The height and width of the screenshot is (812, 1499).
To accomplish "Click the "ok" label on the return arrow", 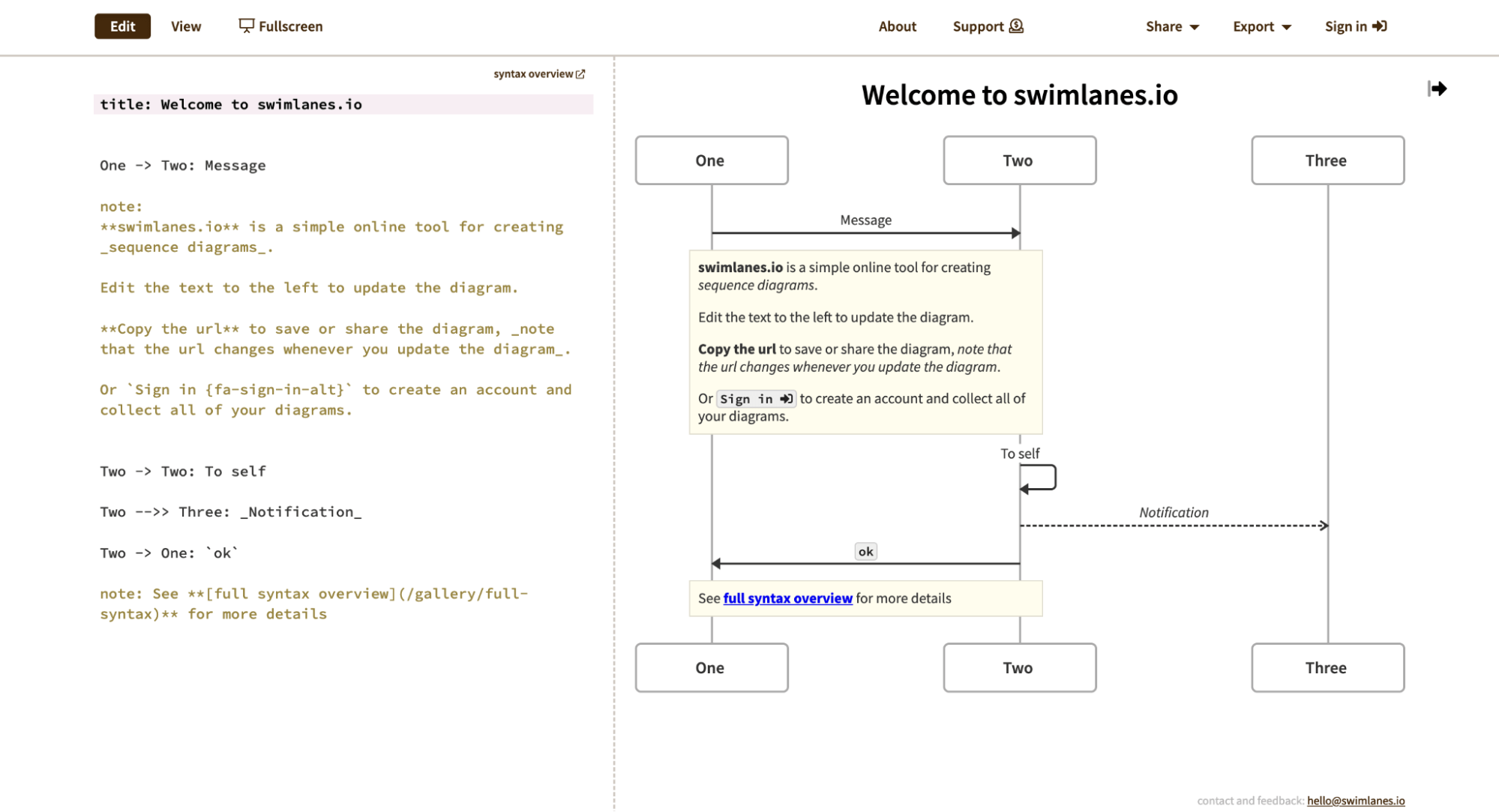I will (x=865, y=550).
